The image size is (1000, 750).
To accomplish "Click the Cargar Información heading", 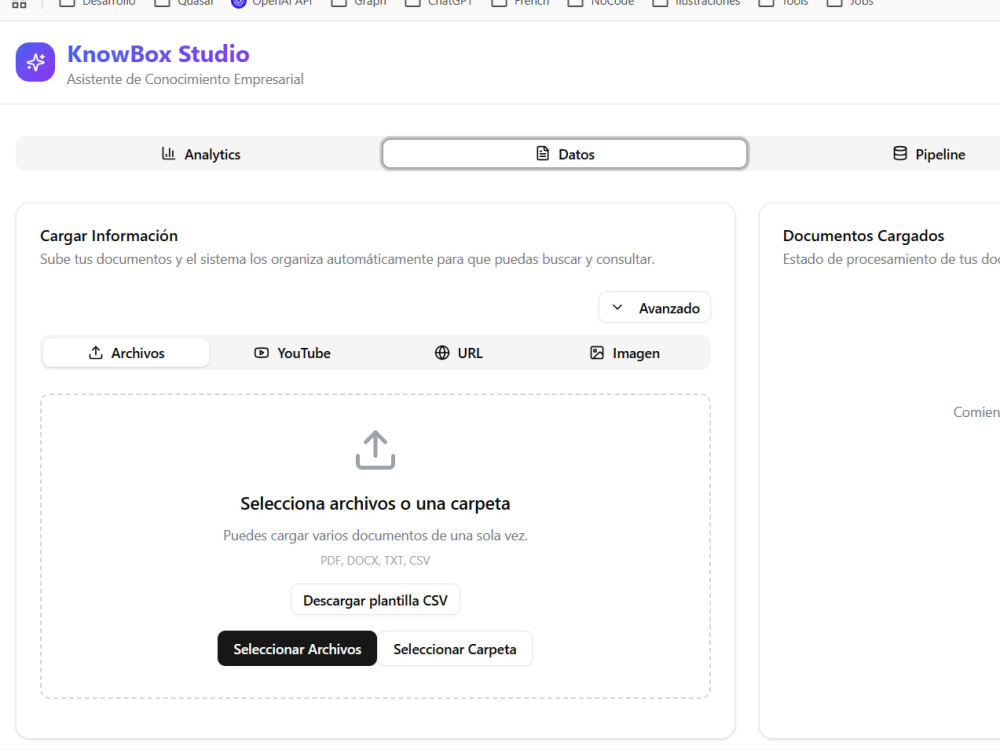I will click(x=109, y=235).
